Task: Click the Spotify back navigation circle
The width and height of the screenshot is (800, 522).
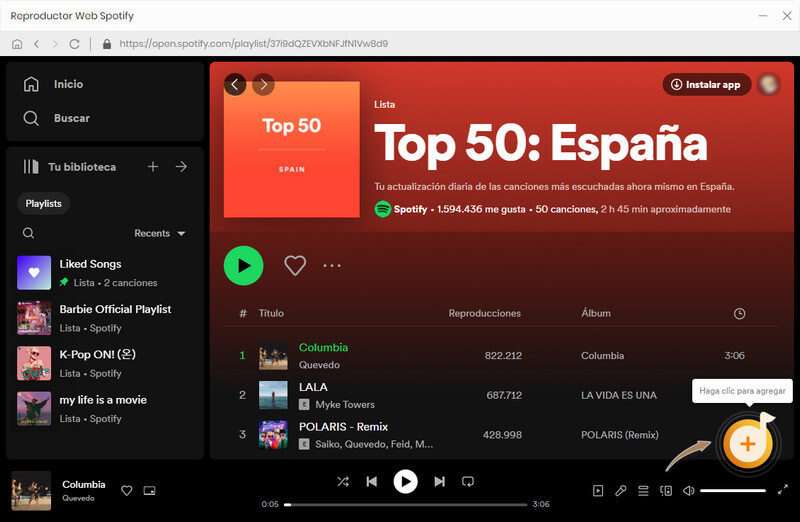Action: click(235, 85)
